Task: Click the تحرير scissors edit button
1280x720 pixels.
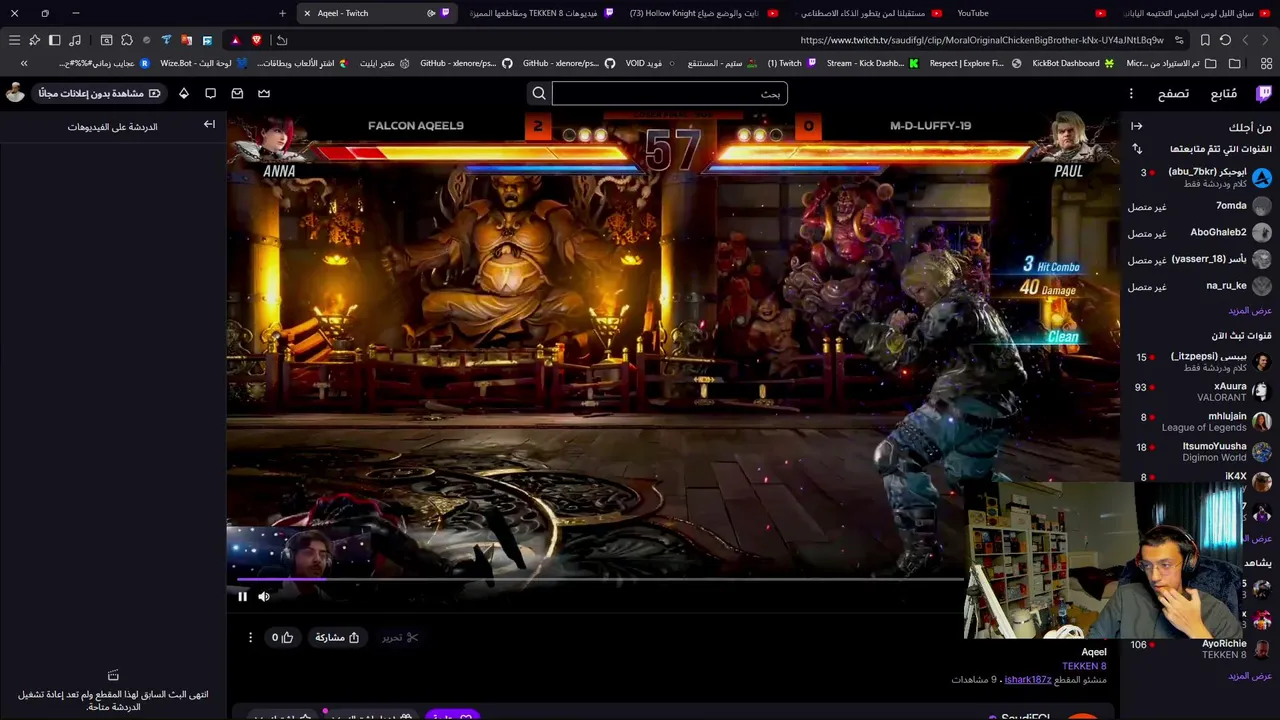Action: [400, 637]
